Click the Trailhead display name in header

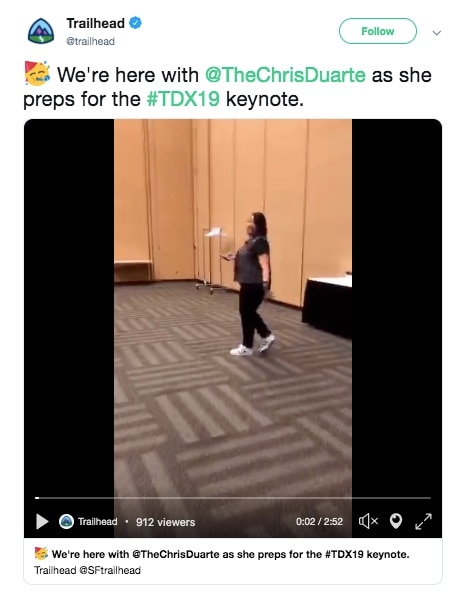coord(96,23)
